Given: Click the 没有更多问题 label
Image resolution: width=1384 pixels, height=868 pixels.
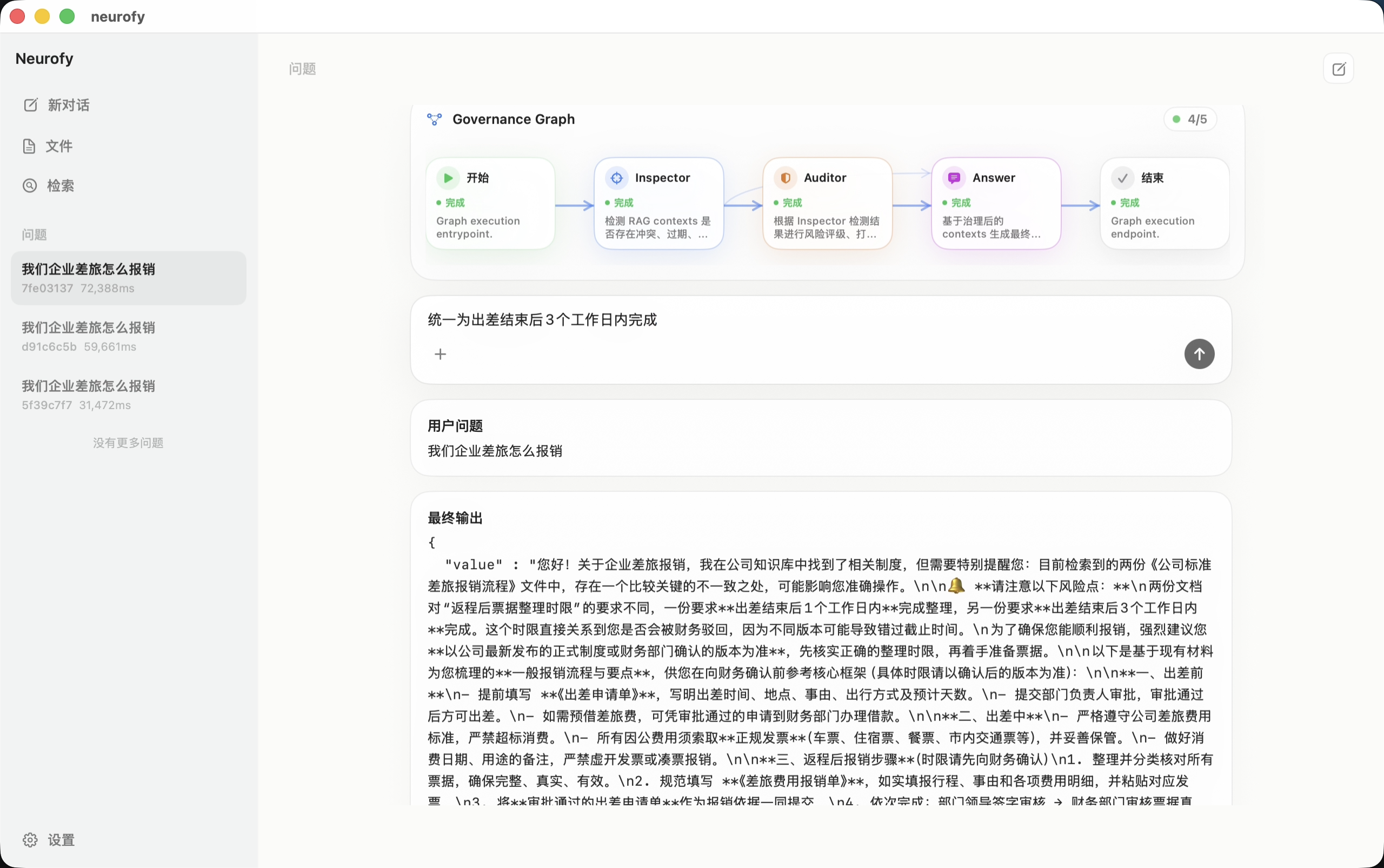Looking at the screenshot, I should [x=128, y=443].
